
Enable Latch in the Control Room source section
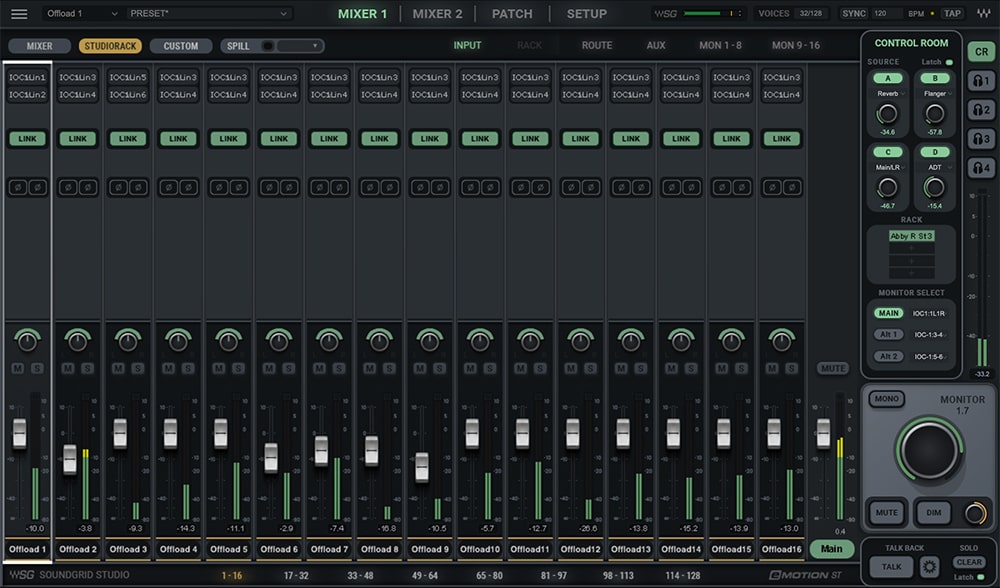(x=951, y=61)
